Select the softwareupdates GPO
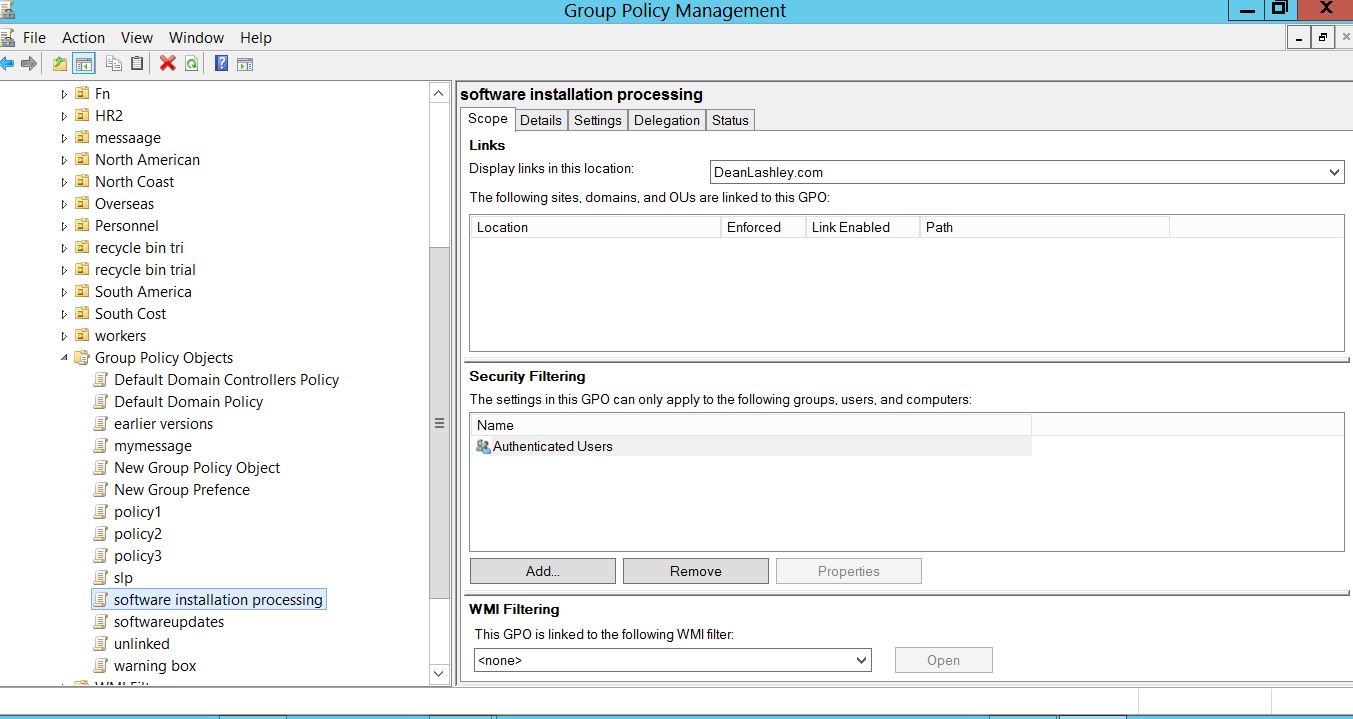Viewport: 1353px width, 719px height. (x=168, y=622)
